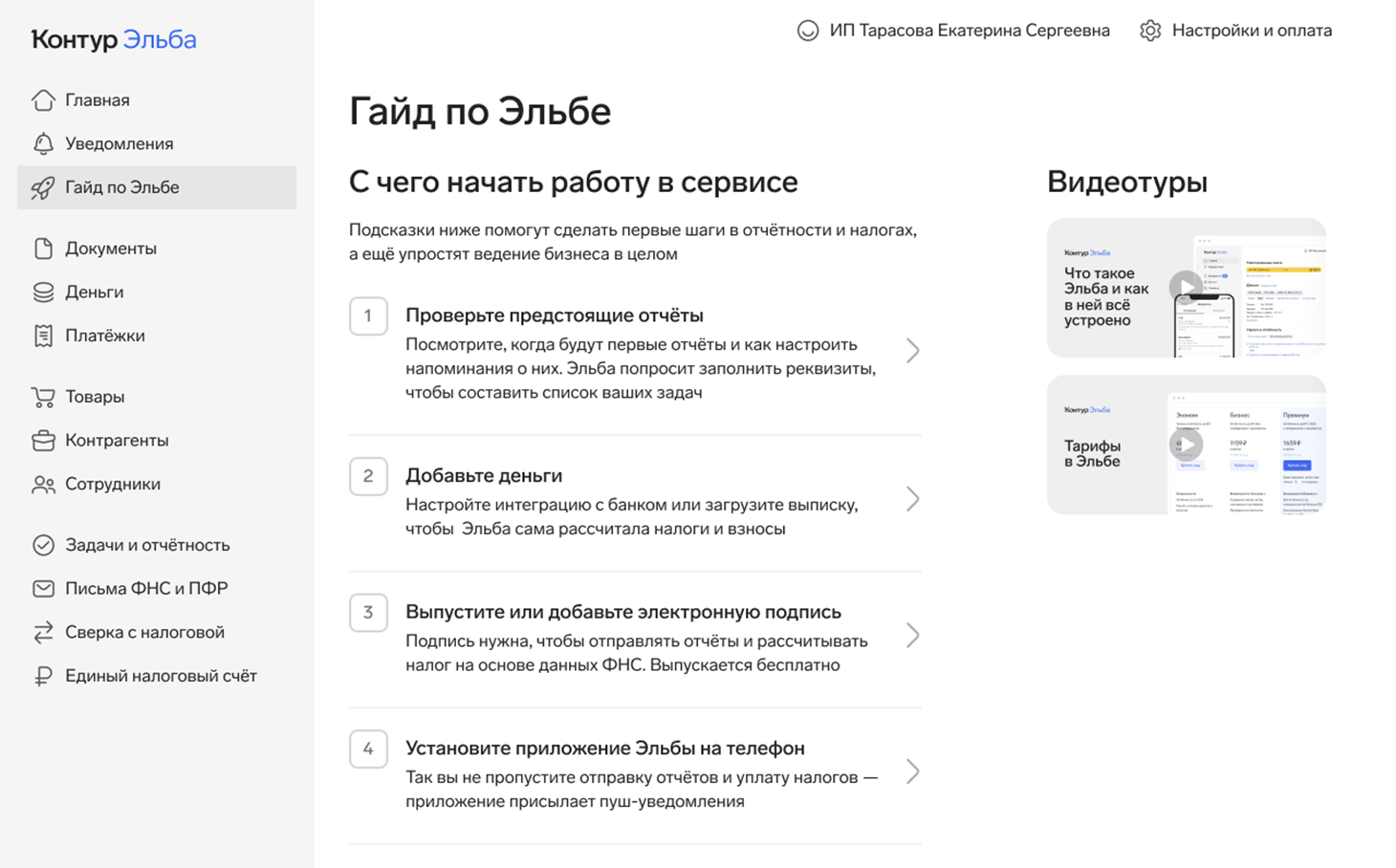Click the gear icon next to Настройки и оплата

[1150, 31]
